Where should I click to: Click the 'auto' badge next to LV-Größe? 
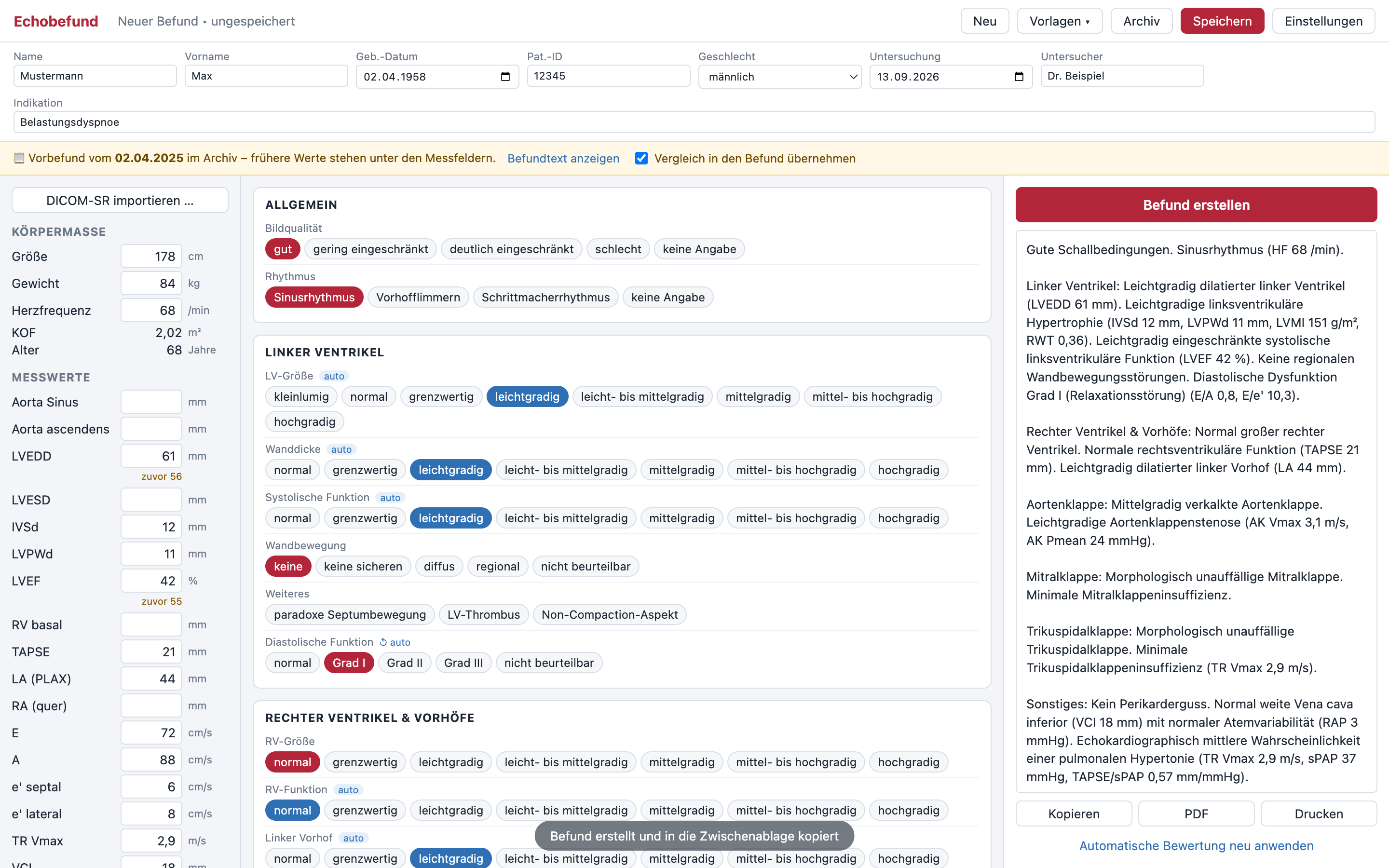point(334,376)
